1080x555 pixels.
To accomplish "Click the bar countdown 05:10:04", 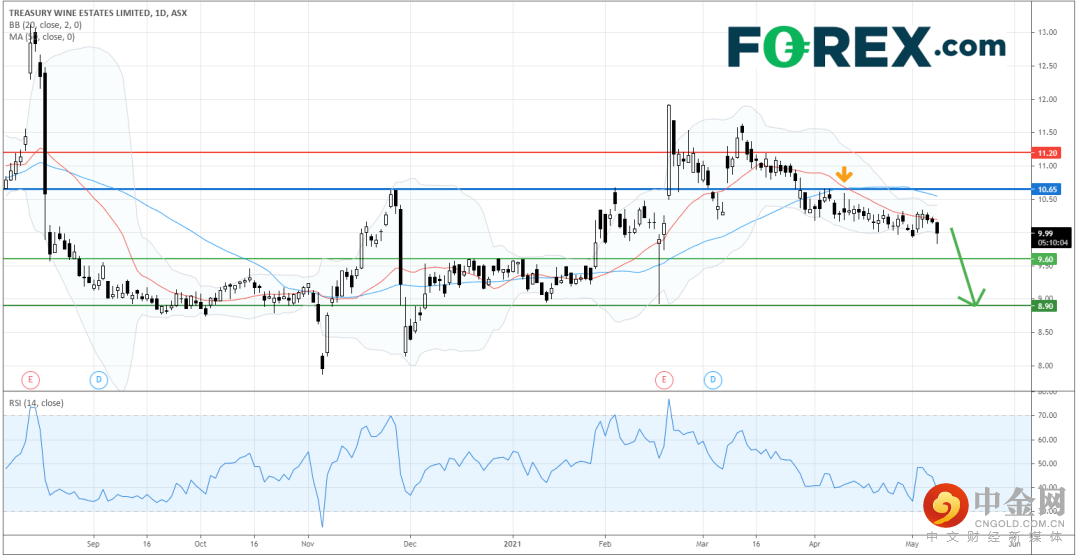I will click(x=1051, y=242).
